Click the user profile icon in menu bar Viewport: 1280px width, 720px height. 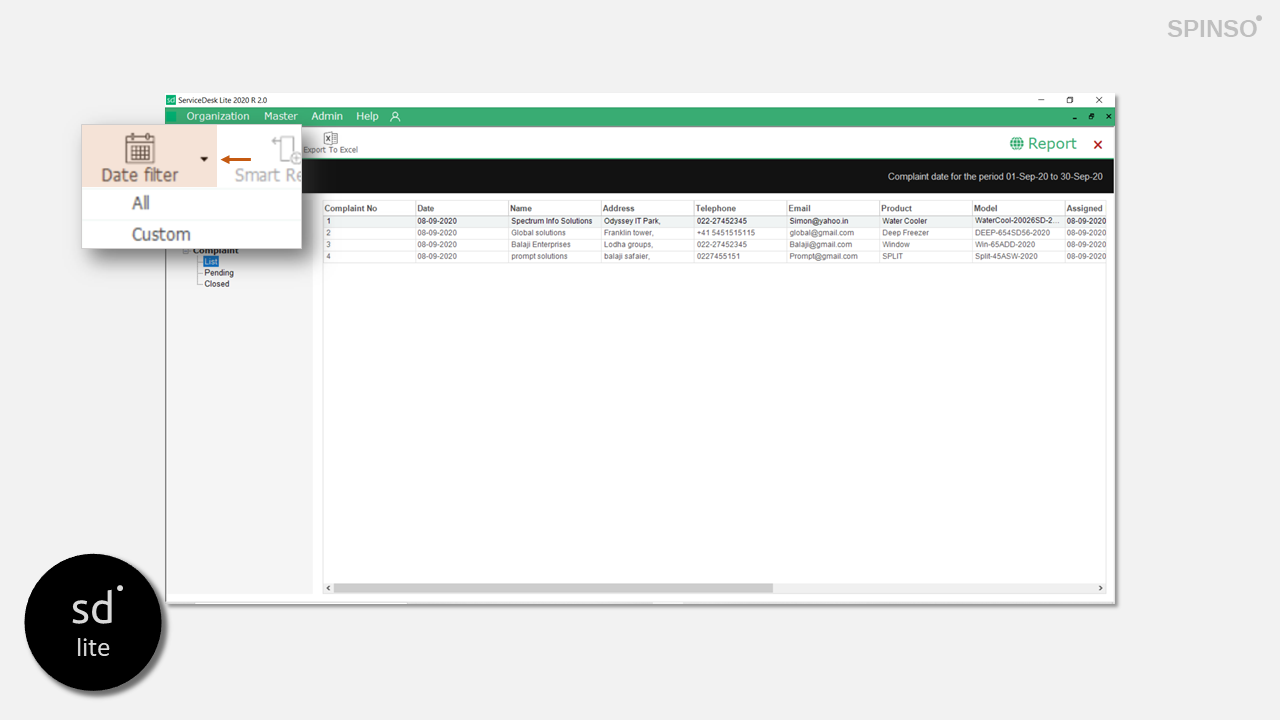(x=395, y=117)
